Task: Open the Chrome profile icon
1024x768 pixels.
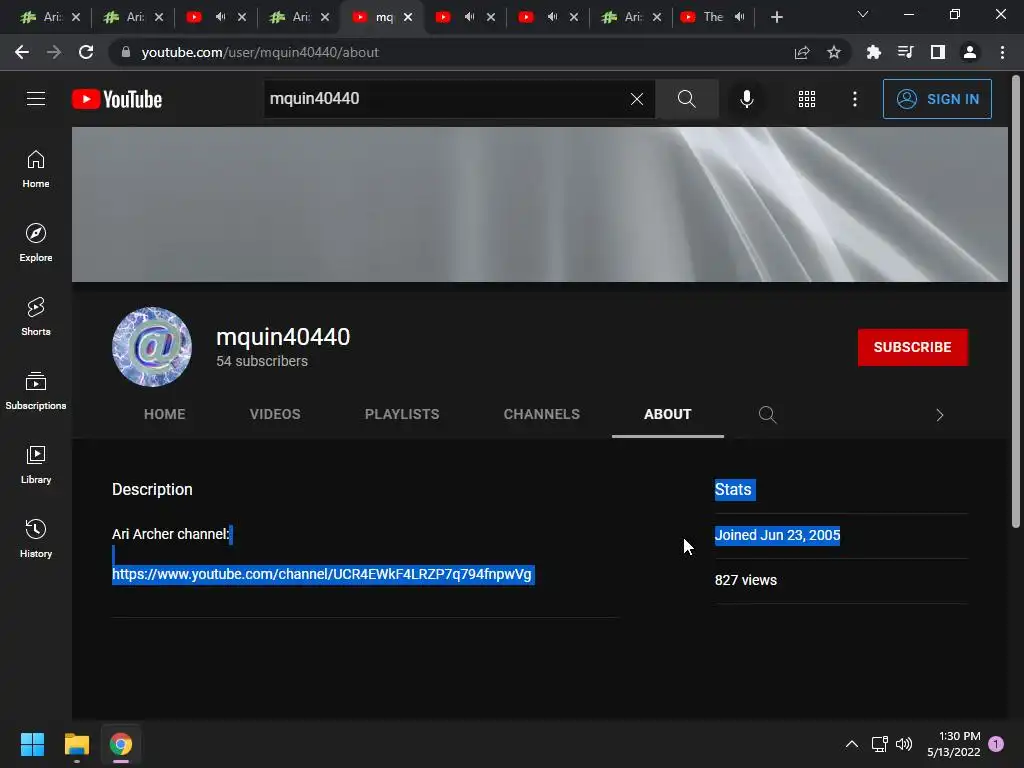Action: click(x=970, y=52)
